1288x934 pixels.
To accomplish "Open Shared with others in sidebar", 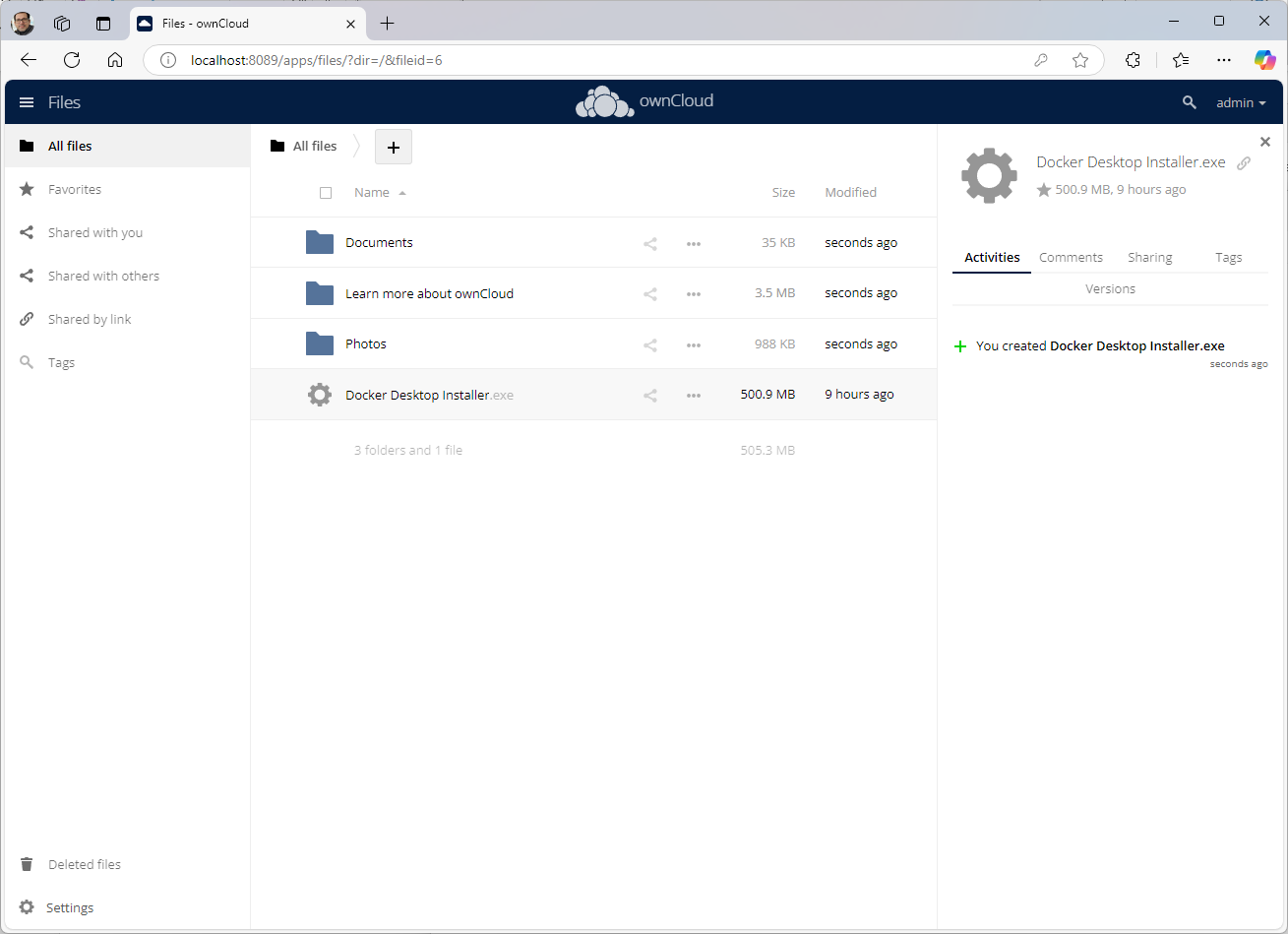I will point(128,276).
